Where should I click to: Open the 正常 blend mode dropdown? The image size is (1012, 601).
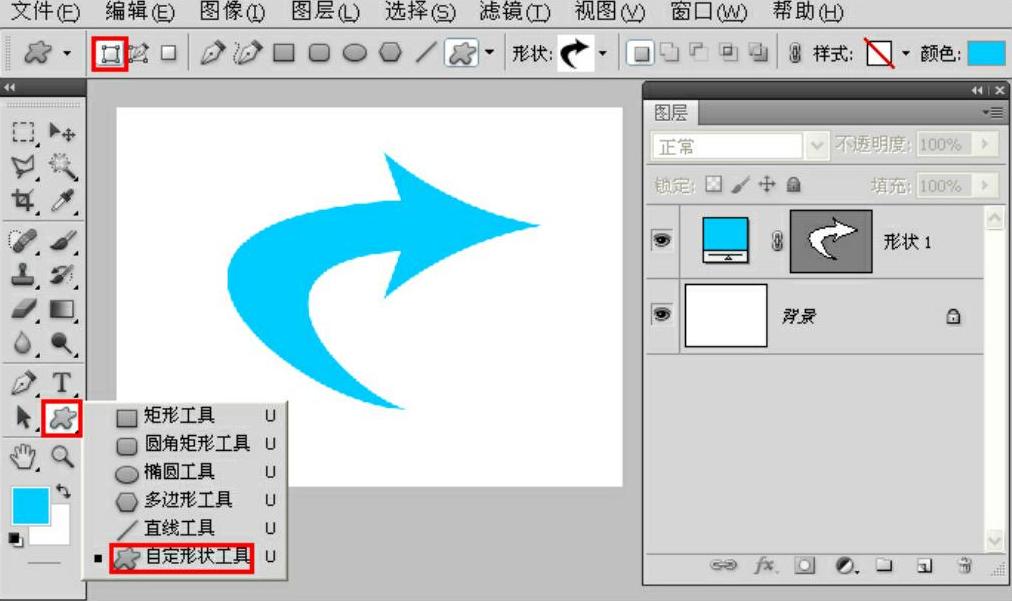click(739, 146)
